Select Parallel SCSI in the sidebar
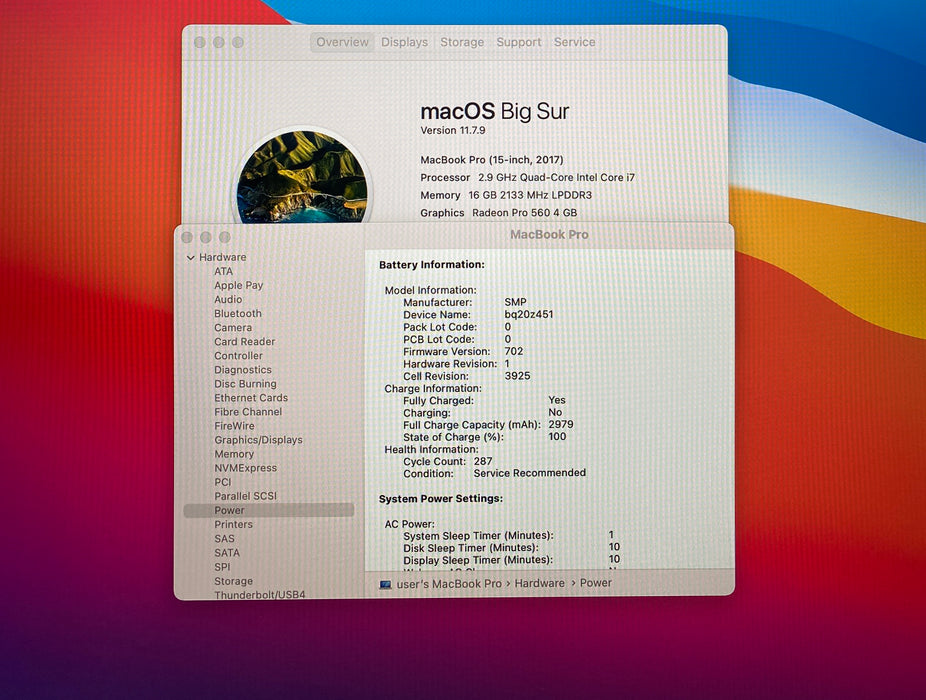Image resolution: width=926 pixels, height=700 pixels. pos(245,496)
